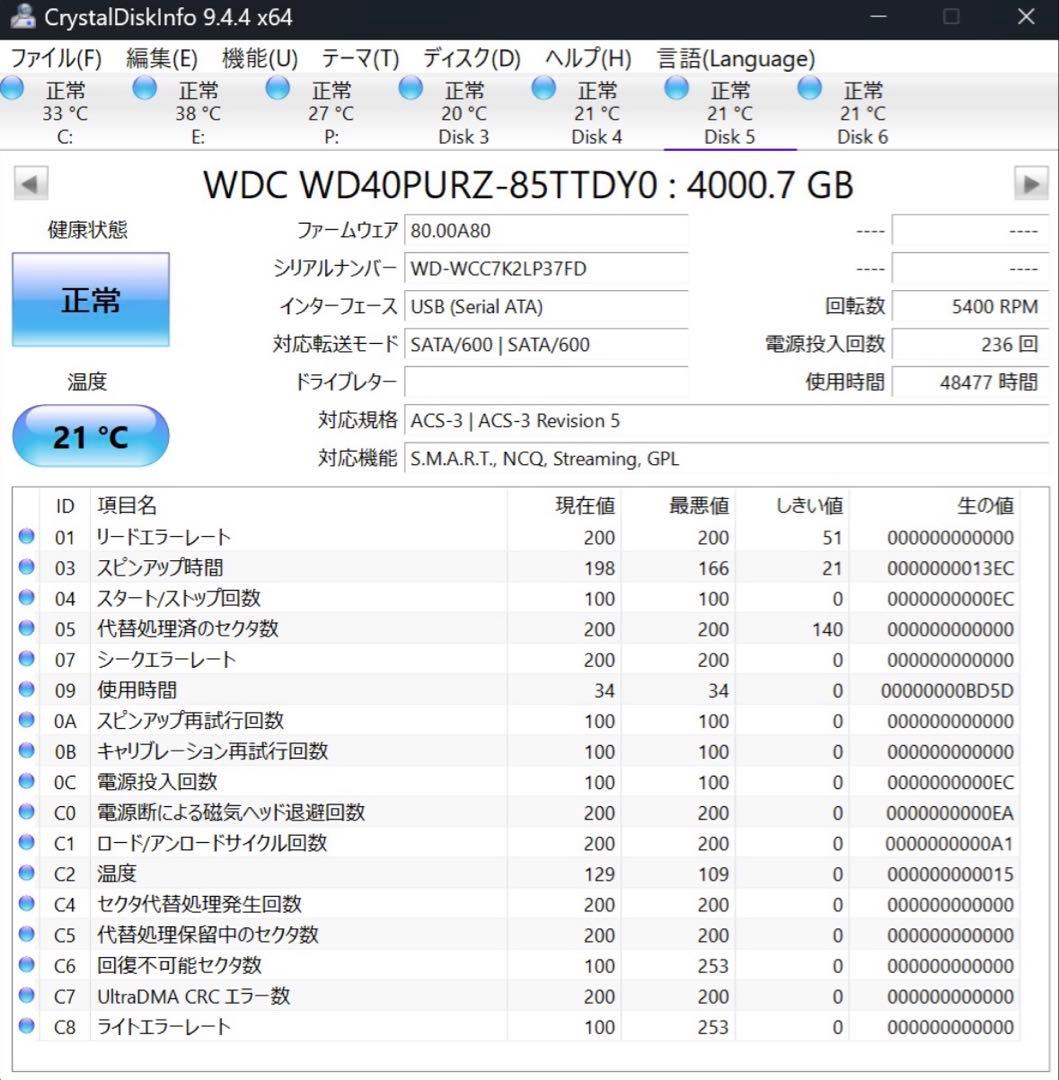Click status icon of スピンアップ再試行回数 row
Viewport: 1059px width, 1080px height.
[26, 720]
